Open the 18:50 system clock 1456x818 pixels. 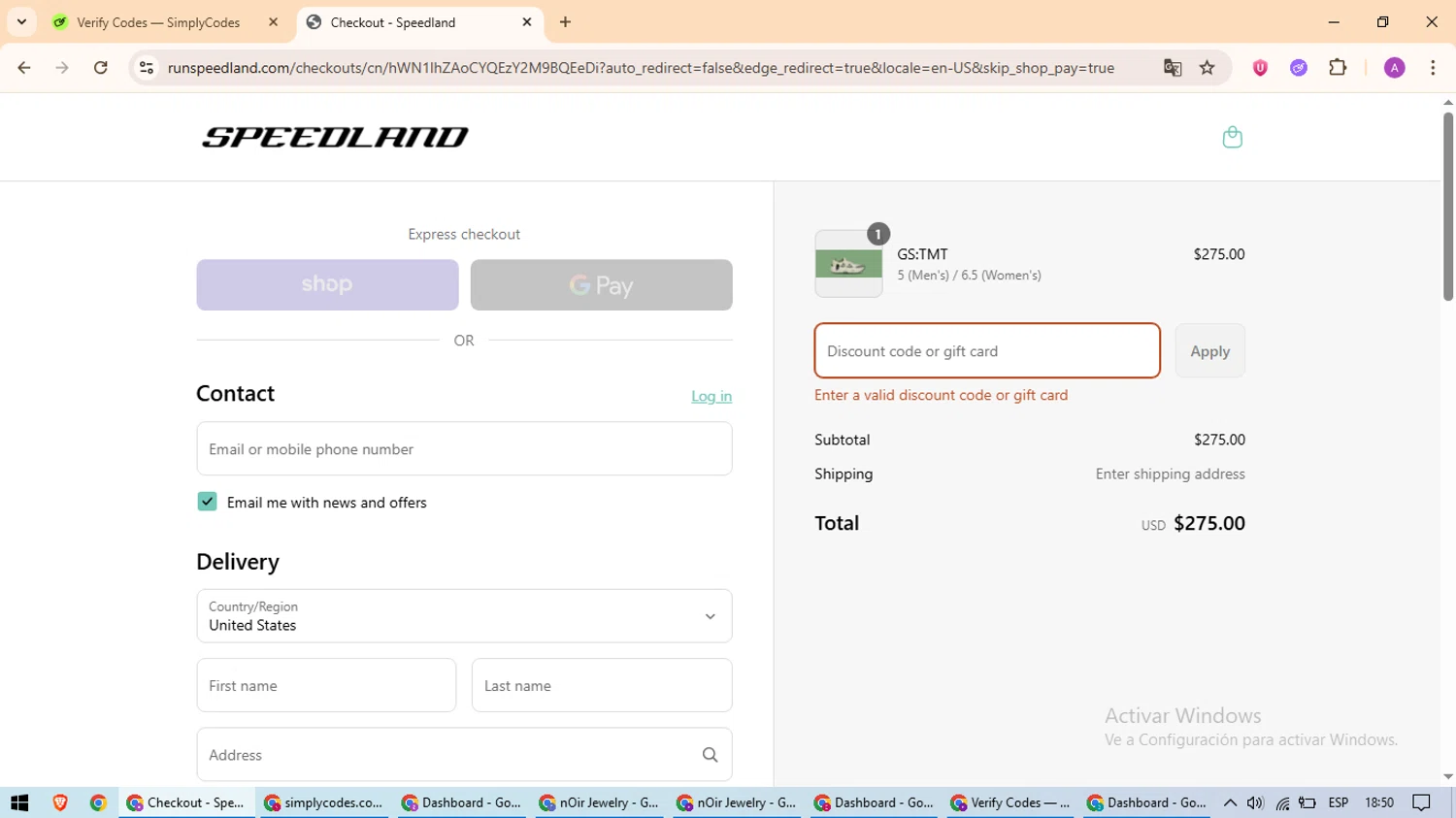pos(1379,802)
